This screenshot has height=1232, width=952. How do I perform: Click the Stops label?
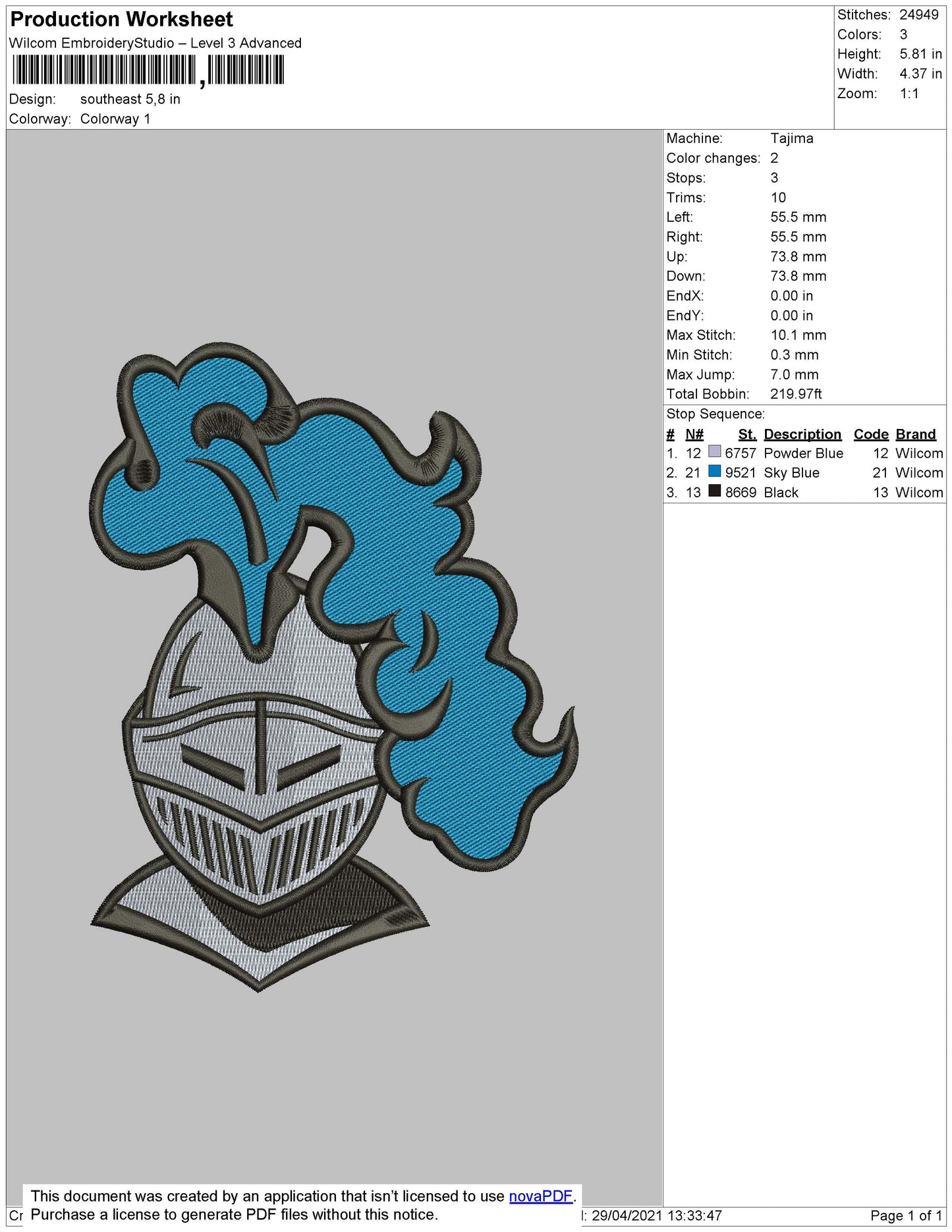(x=686, y=179)
